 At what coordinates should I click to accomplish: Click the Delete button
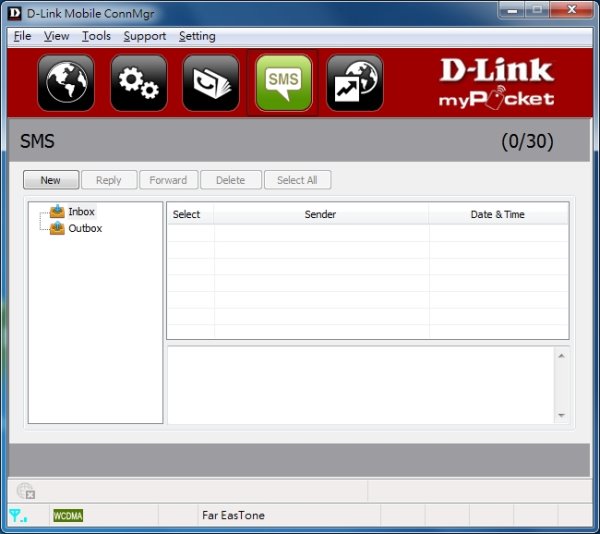pos(231,180)
